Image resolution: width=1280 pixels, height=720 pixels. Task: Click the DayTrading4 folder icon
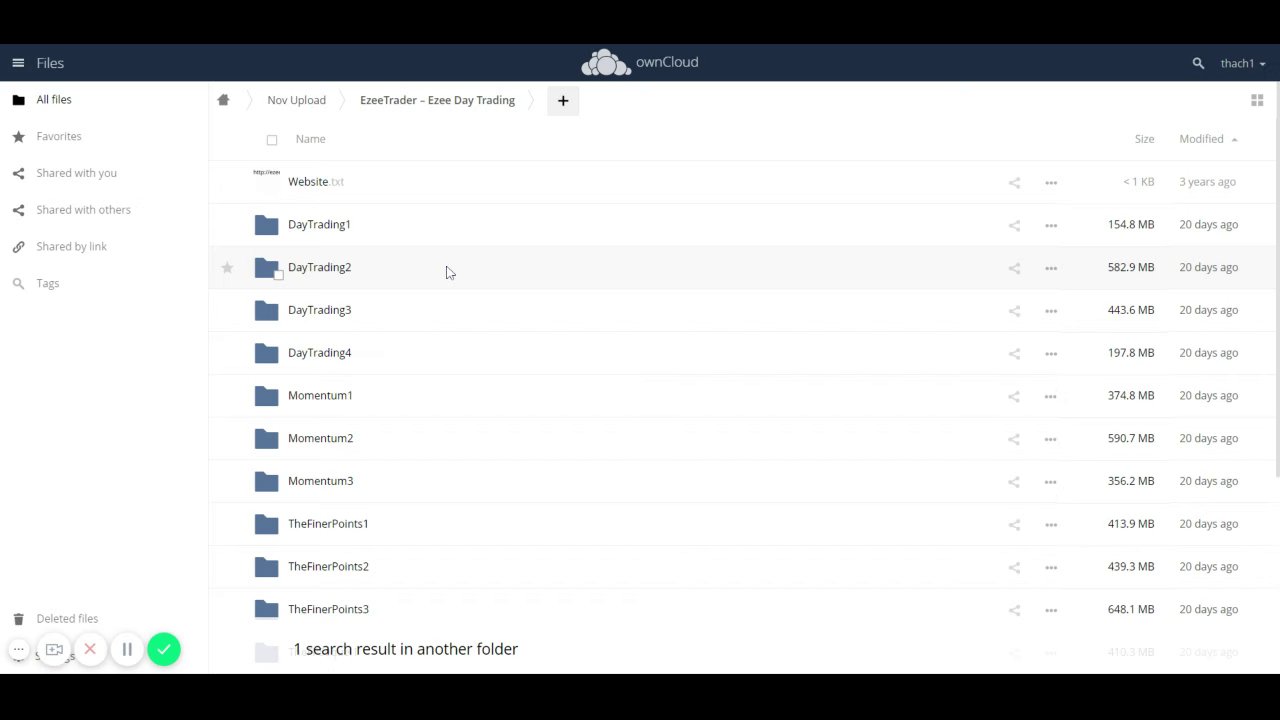coord(266,353)
